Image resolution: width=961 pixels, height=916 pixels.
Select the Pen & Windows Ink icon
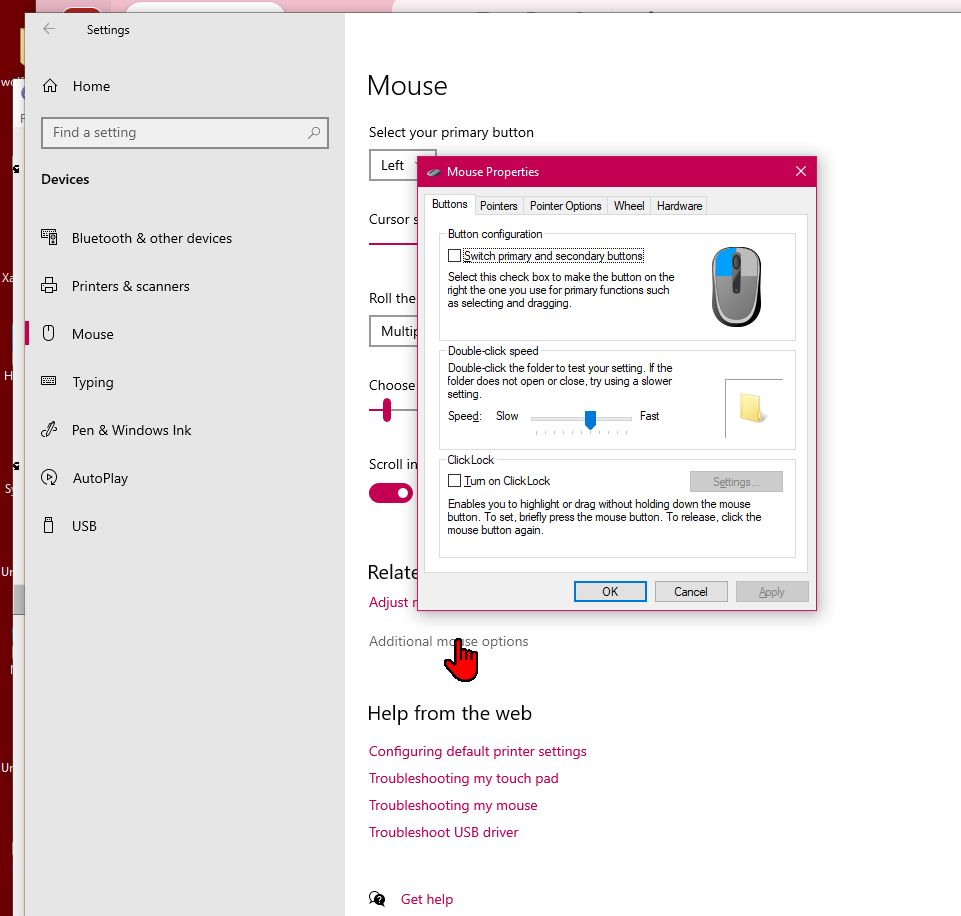pos(48,430)
